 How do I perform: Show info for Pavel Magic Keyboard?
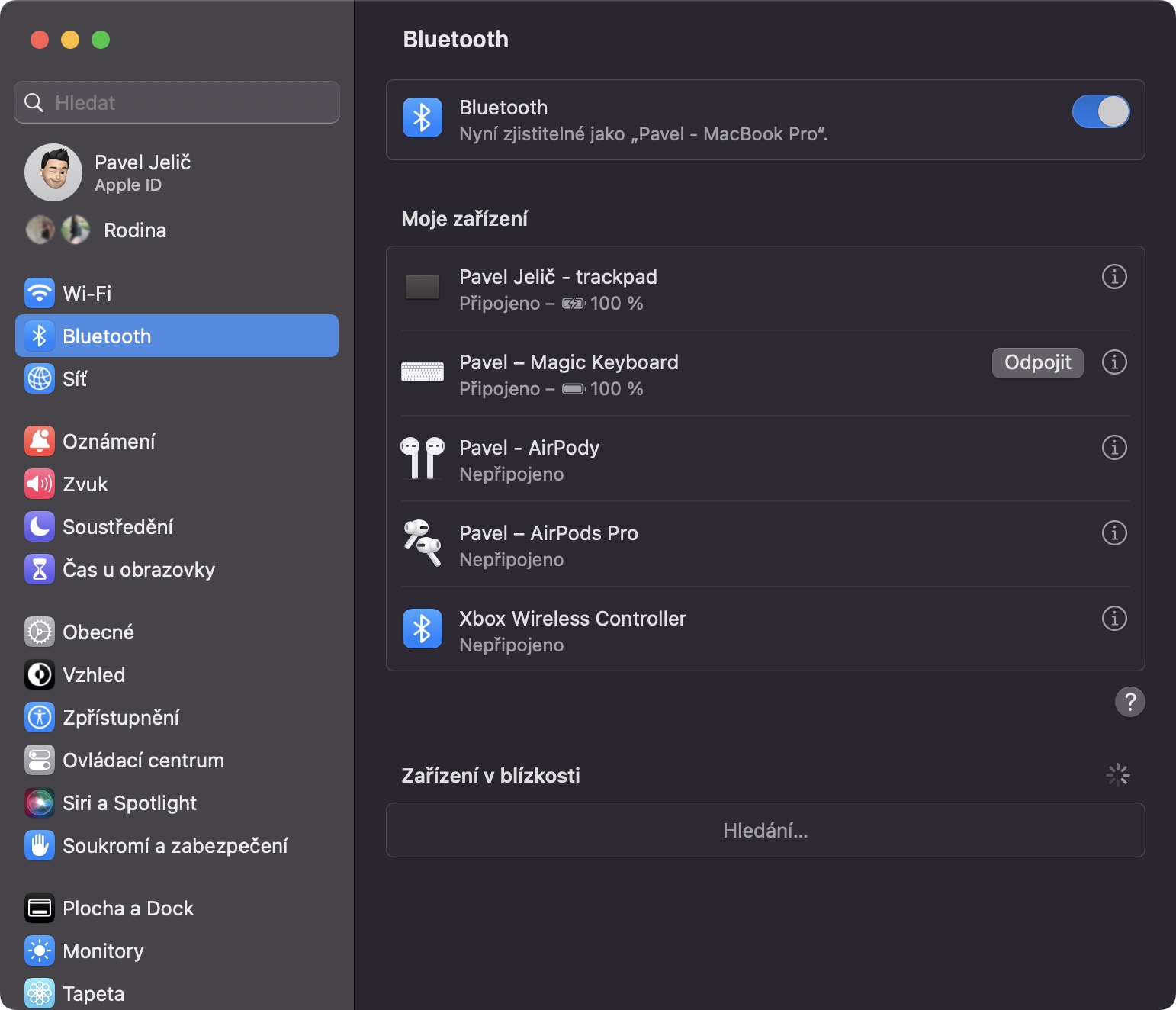tap(1113, 362)
